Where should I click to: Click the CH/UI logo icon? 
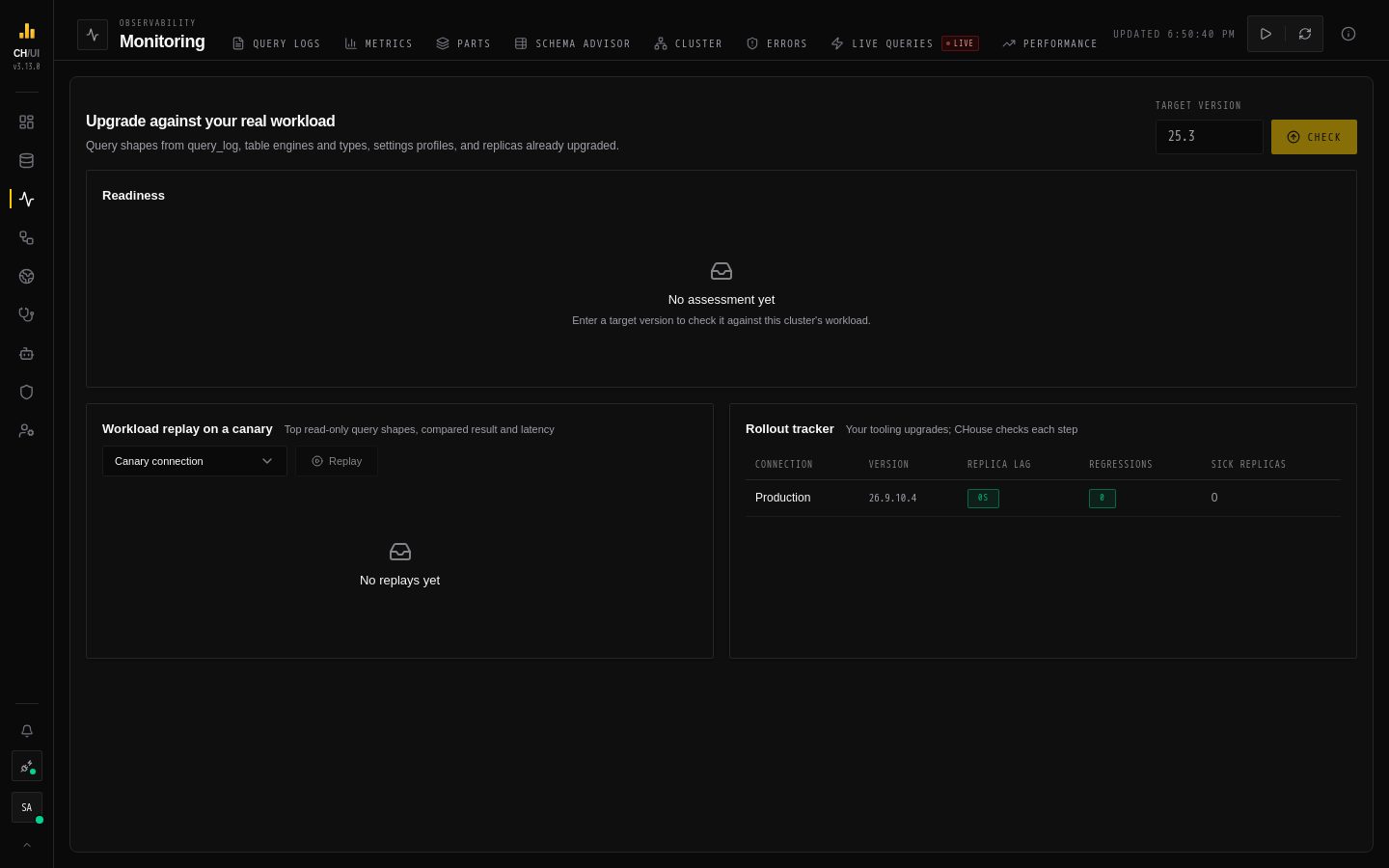pos(26,31)
